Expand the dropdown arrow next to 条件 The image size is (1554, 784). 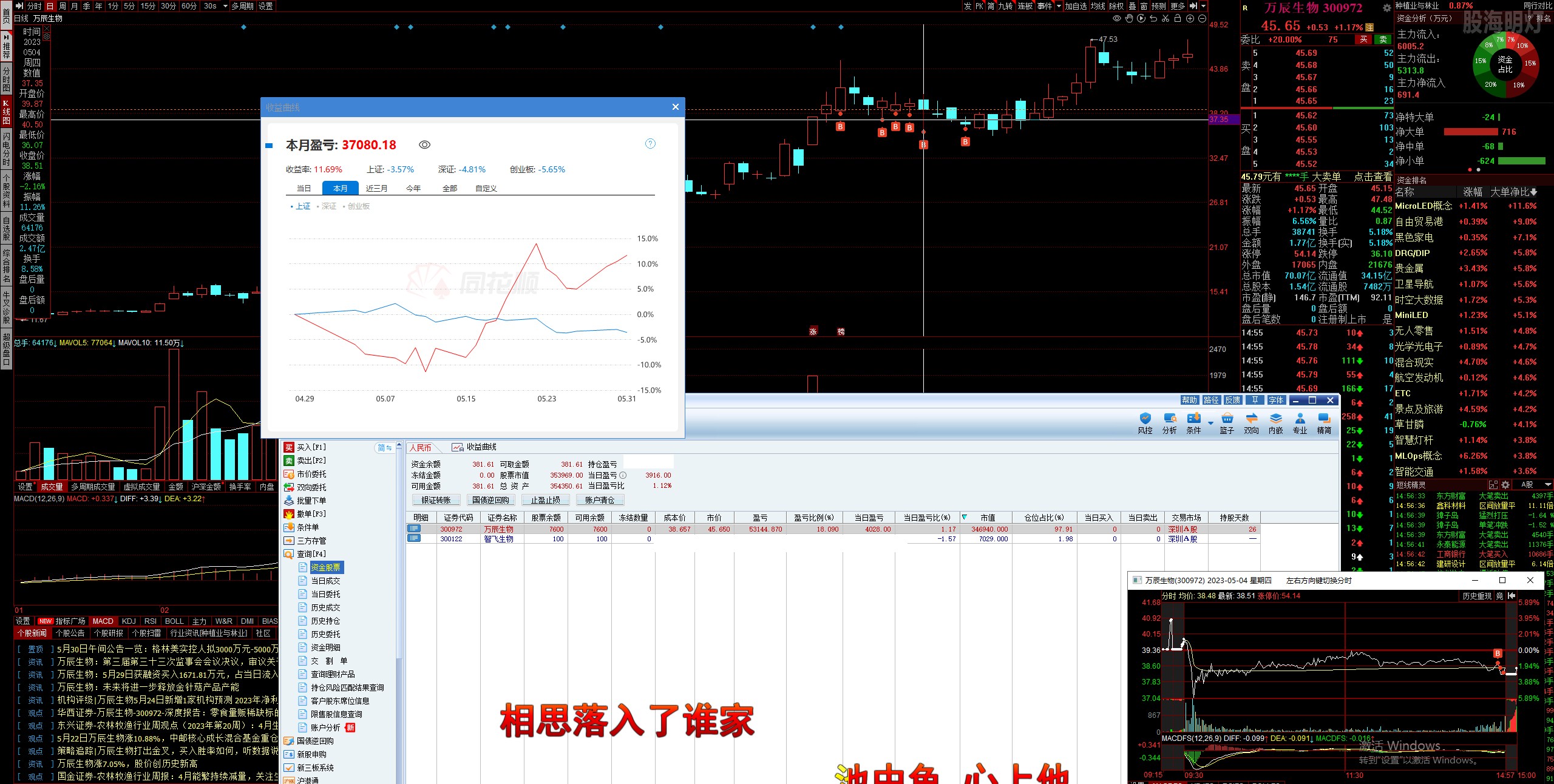(x=1210, y=423)
